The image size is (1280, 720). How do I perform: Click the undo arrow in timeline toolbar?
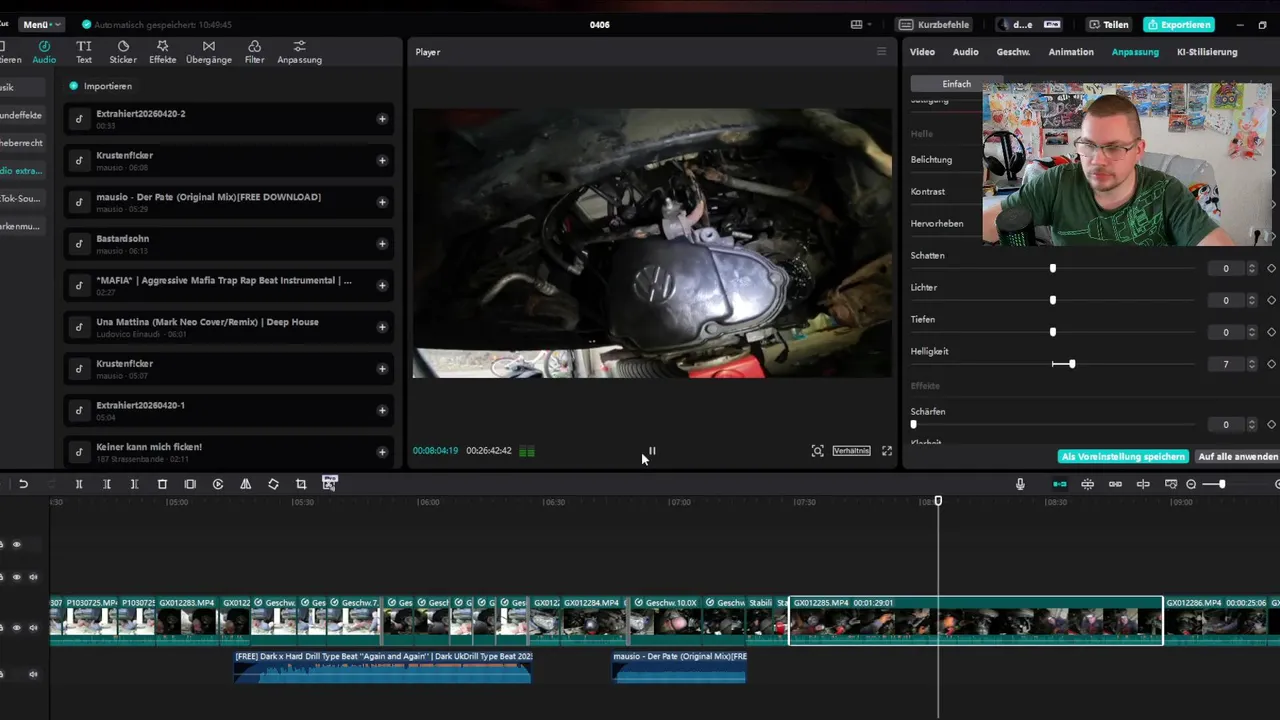[23, 484]
